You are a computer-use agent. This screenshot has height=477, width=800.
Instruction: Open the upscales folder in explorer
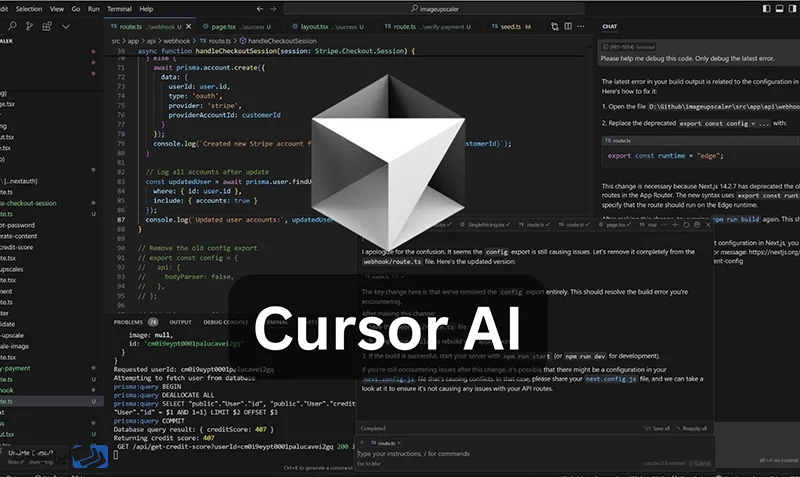coord(12,269)
